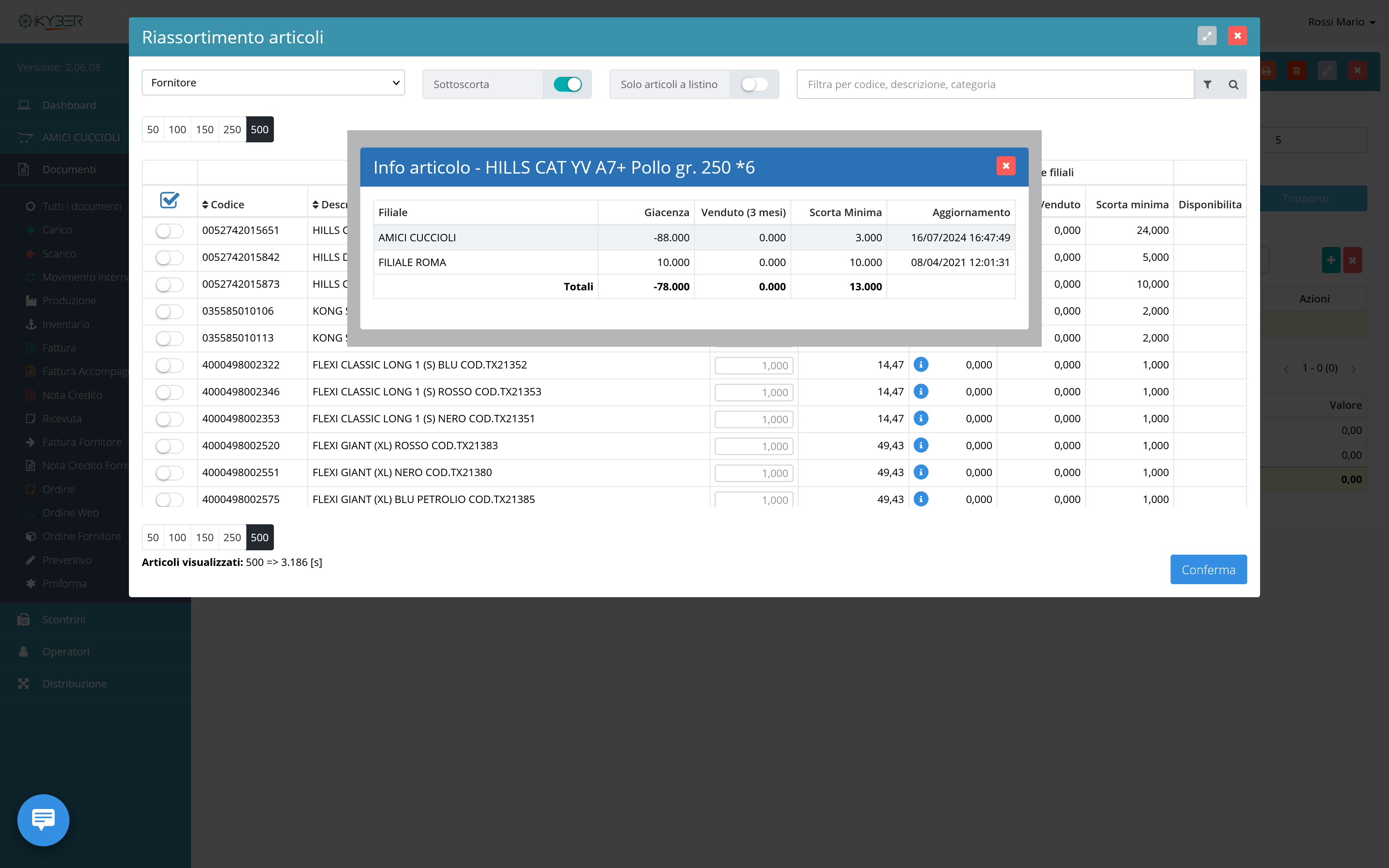Screen dimensions: 1389x868
Task: Toggle row switch for code 0052742015842
Action: tap(169, 258)
